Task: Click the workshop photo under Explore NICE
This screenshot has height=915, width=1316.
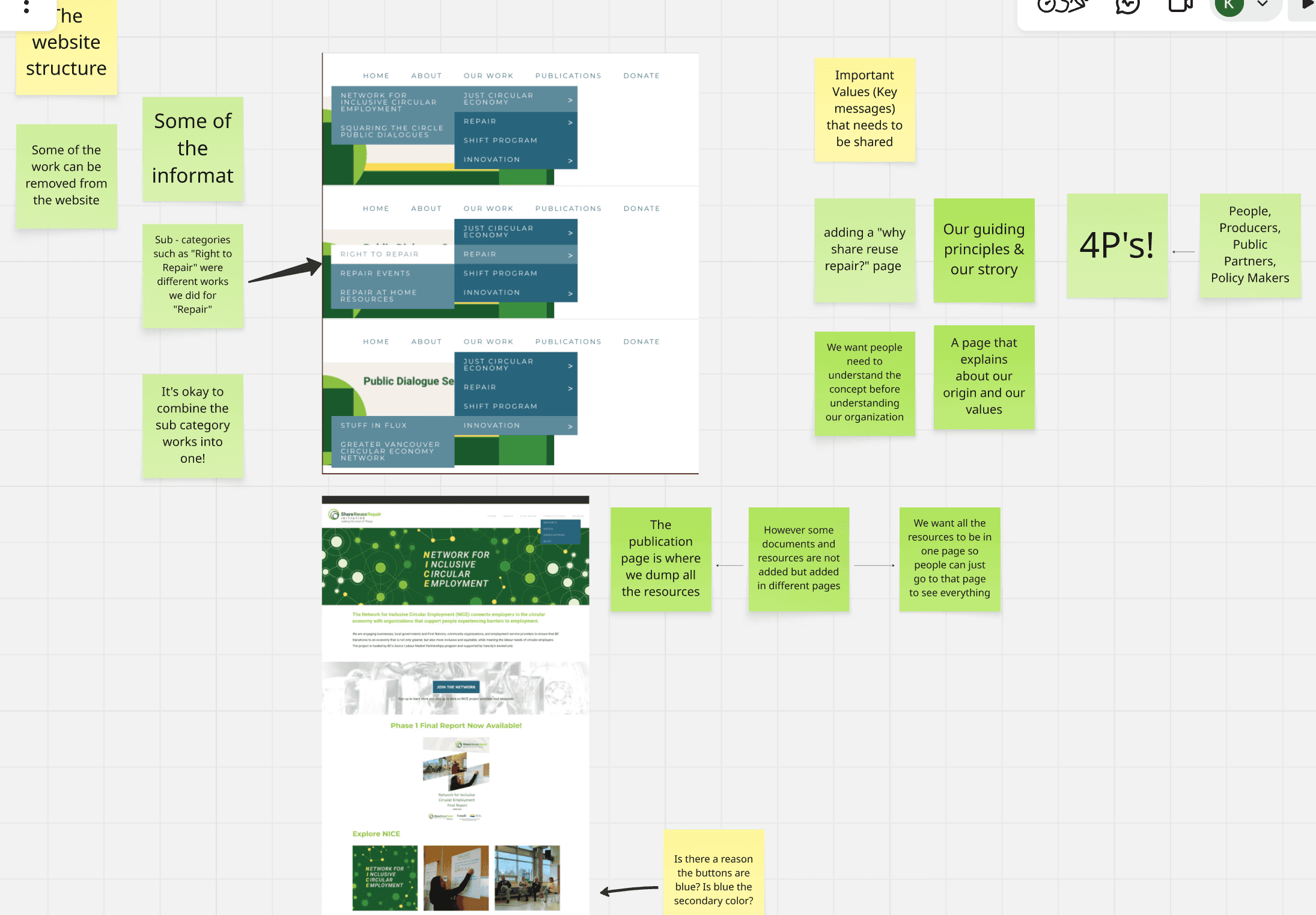Action: tap(455, 878)
